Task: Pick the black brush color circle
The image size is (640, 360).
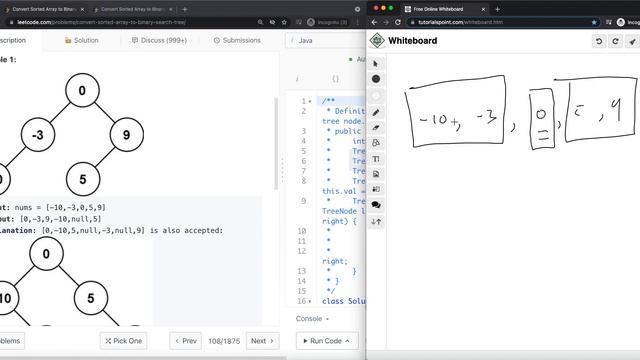Action: [x=376, y=79]
